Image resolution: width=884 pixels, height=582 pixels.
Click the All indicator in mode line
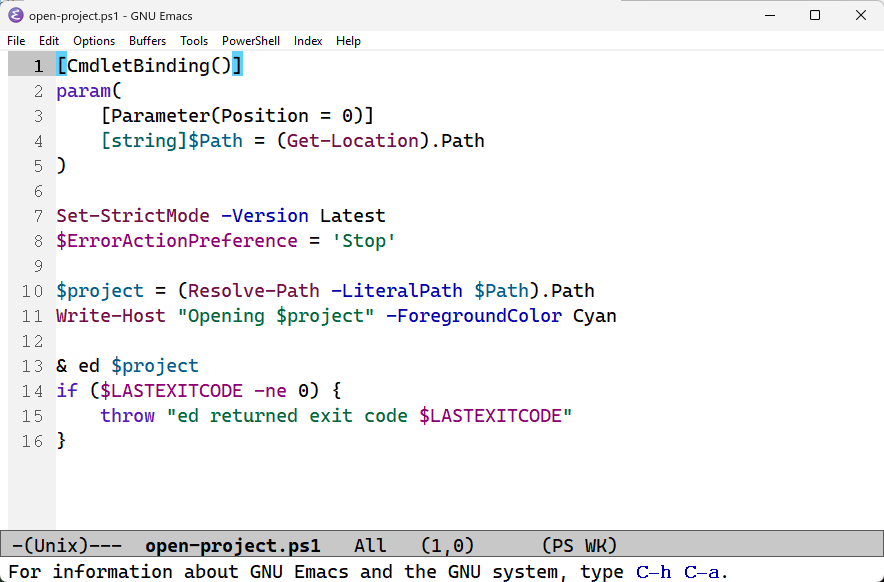click(370, 545)
